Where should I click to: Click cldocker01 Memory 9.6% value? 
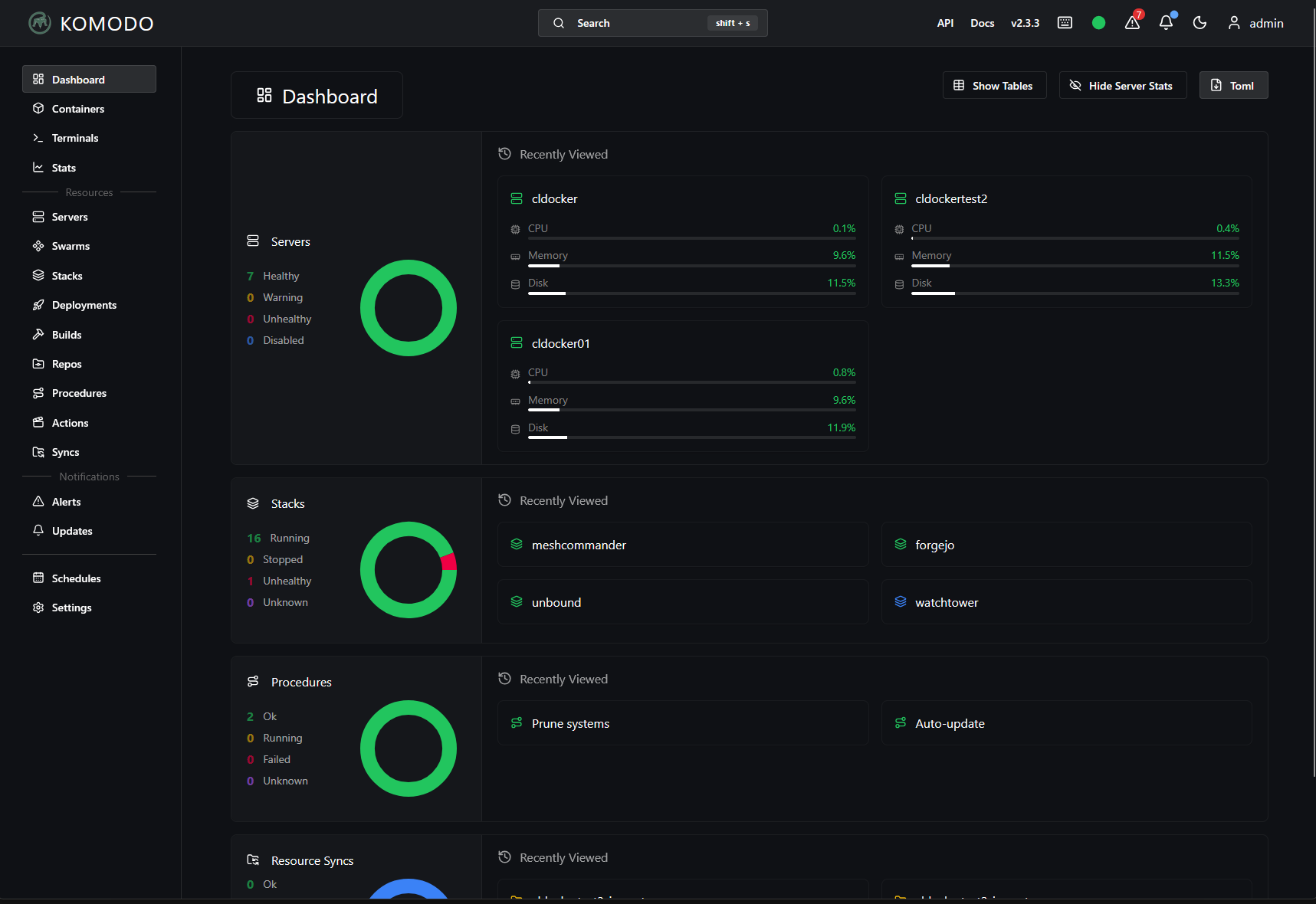[844, 400]
